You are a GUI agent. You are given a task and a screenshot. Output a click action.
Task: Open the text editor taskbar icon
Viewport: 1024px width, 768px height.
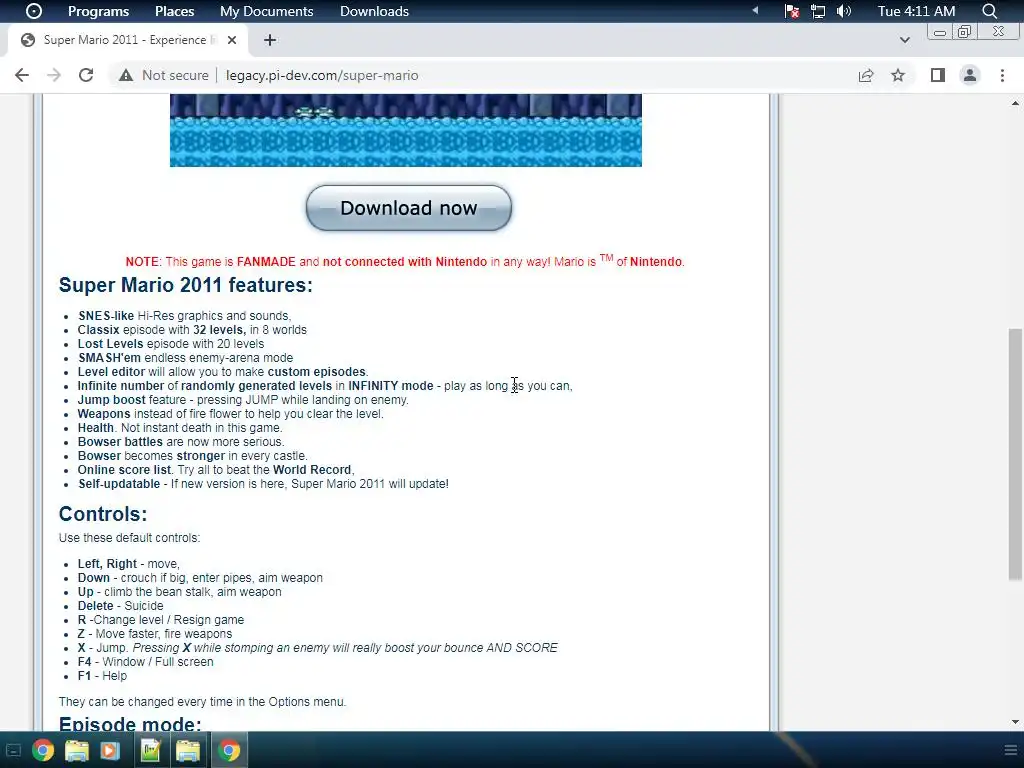(x=150, y=750)
